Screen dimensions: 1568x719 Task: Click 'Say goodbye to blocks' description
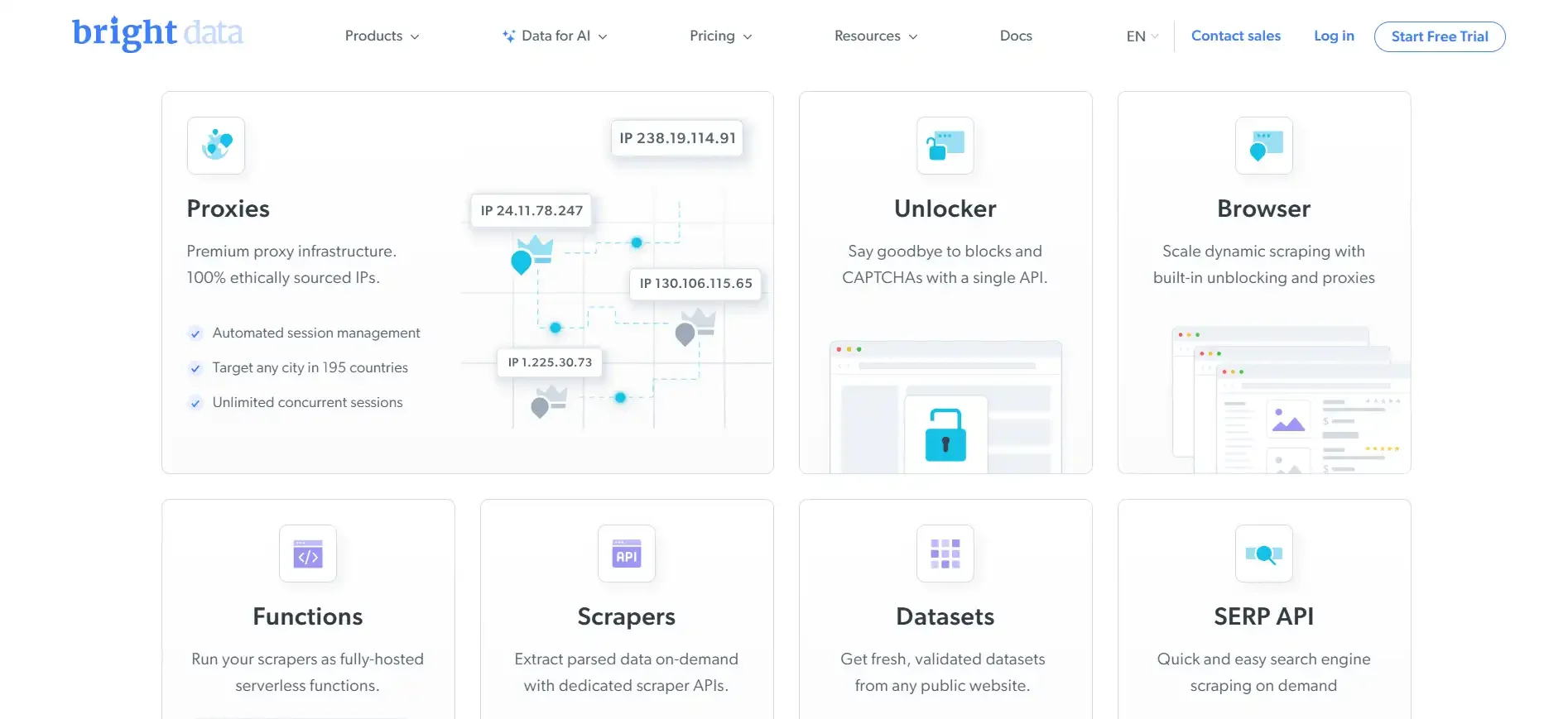click(x=945, y=251)
